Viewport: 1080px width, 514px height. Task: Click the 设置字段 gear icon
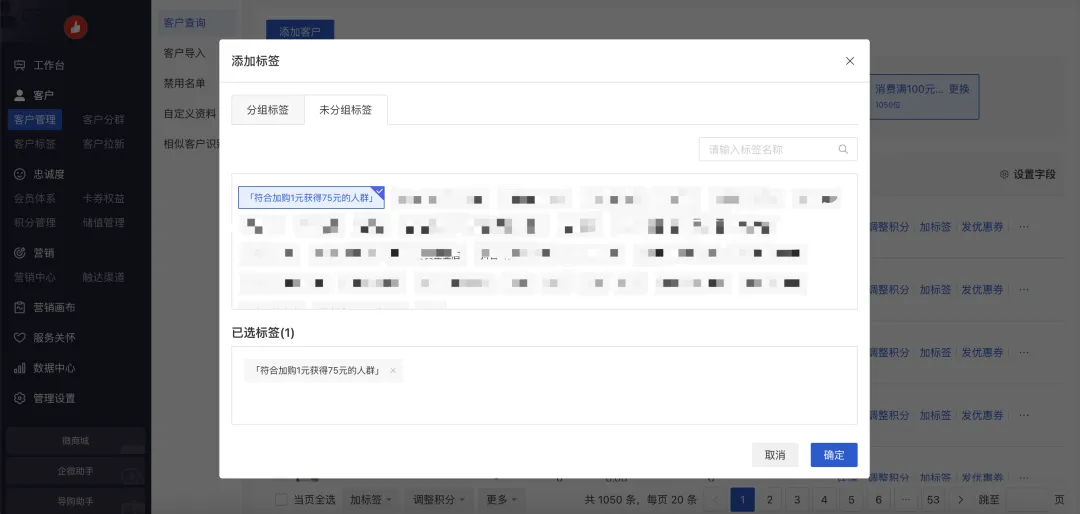[1004, 174]
